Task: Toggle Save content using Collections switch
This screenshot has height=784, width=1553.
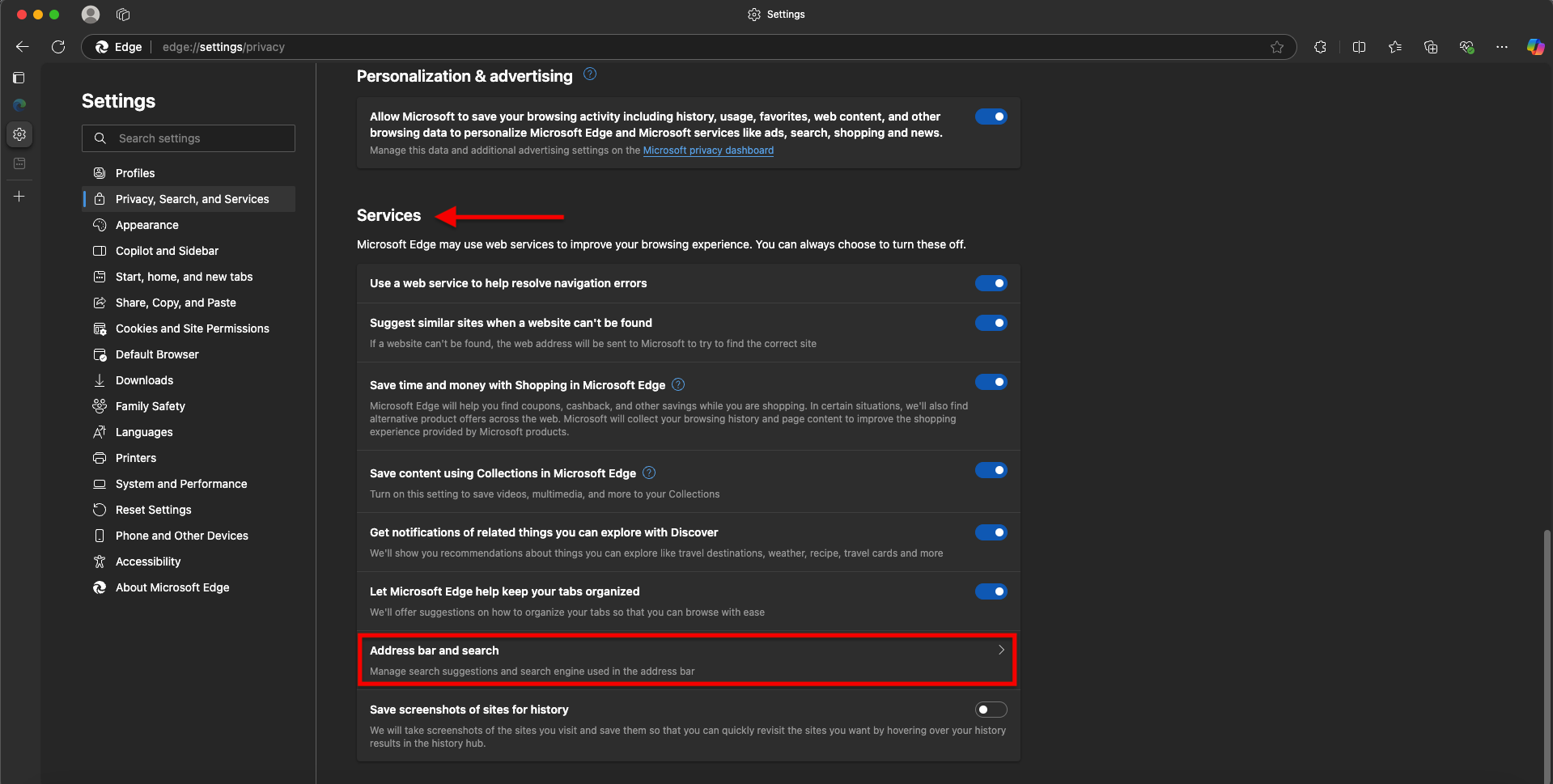Action: point(991,470)
